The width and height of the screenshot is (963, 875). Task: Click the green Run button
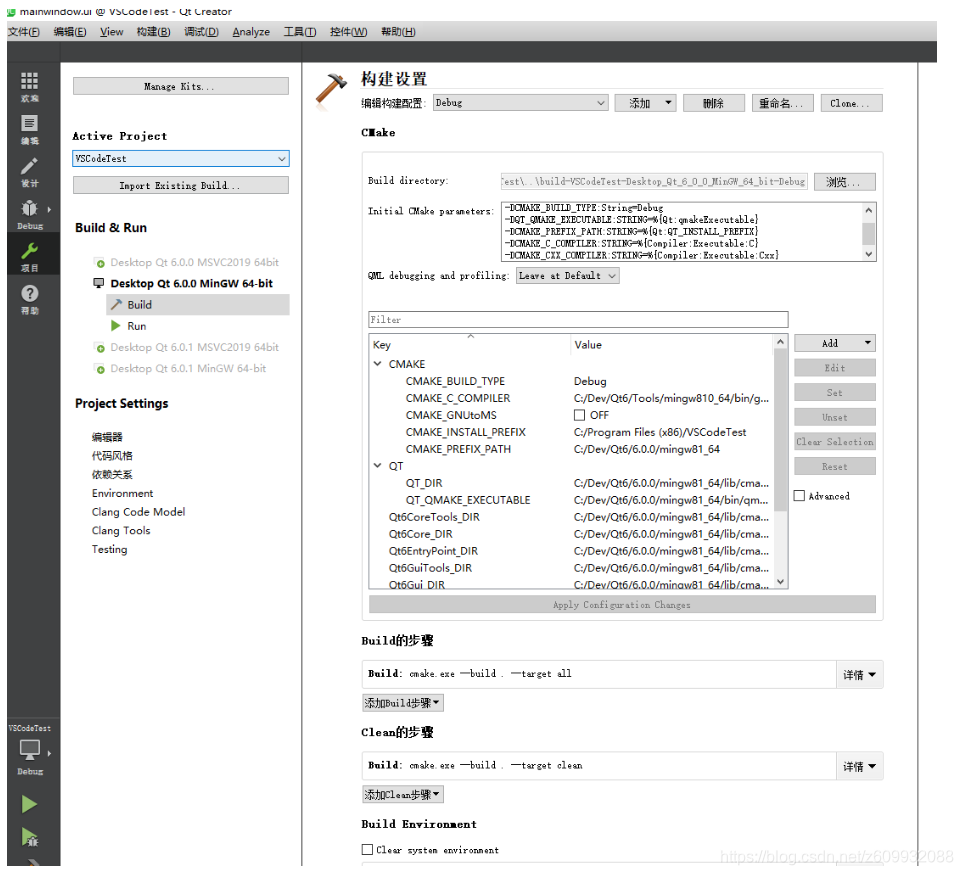(x=29, y=804)
